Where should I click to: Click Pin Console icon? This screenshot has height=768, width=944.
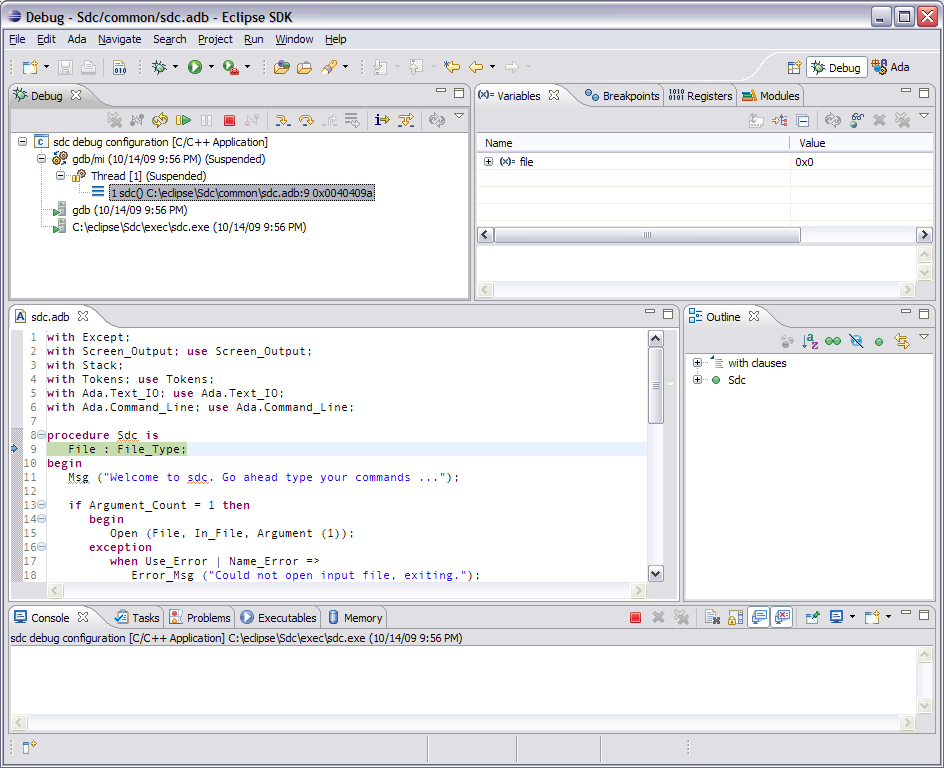tap(812, 618)
